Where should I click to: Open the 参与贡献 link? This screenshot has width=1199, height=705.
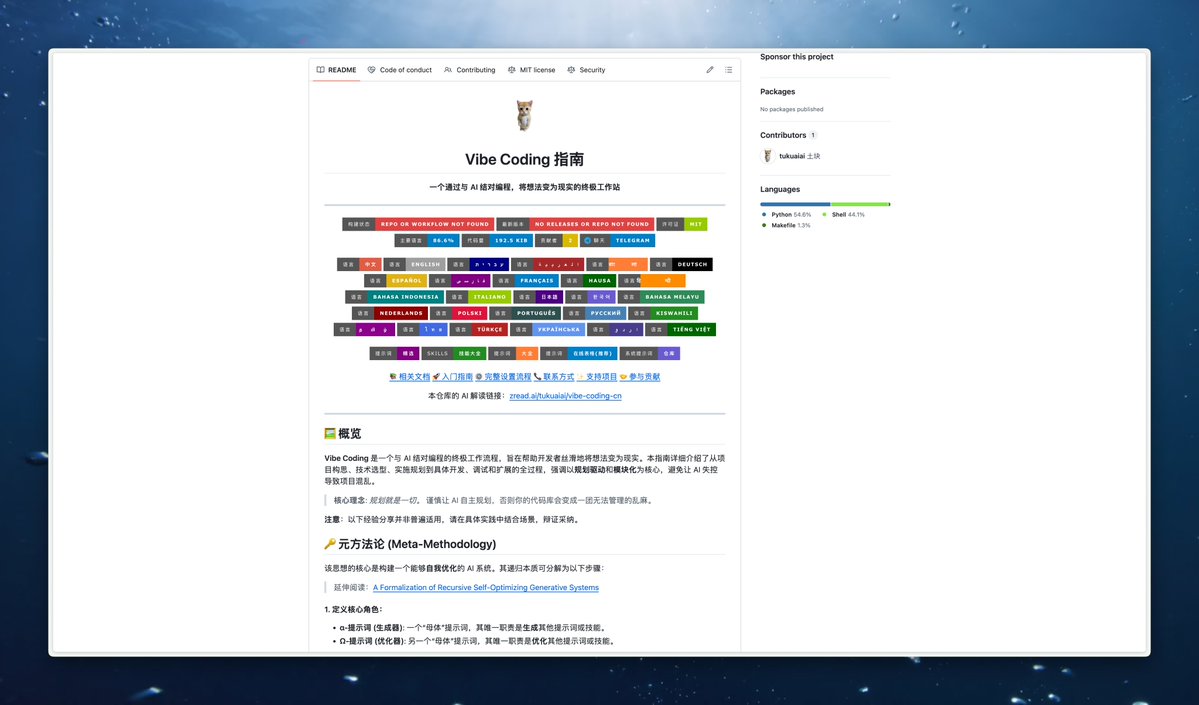[640, 377]
